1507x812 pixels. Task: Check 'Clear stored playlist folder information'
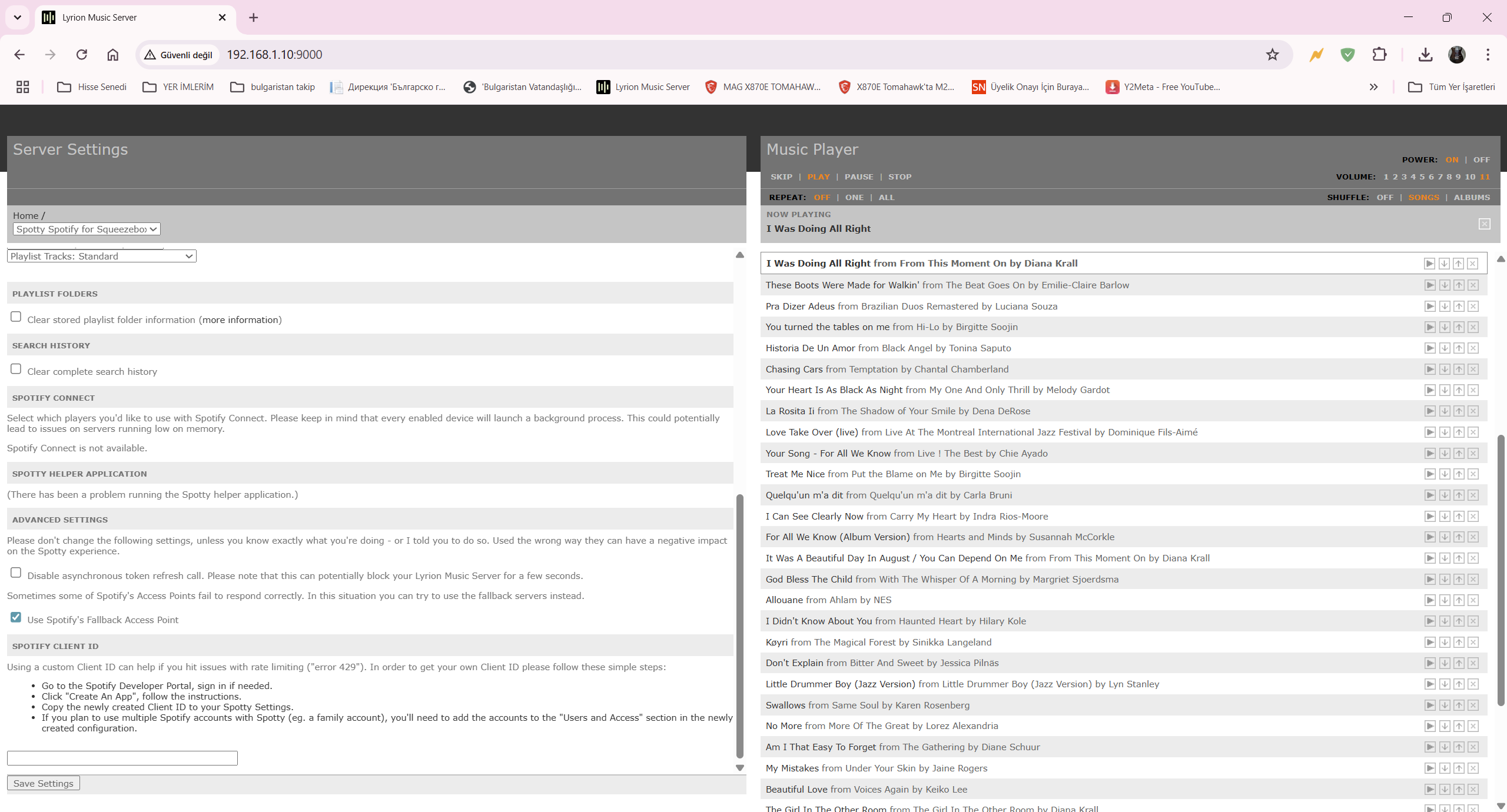point(16,317)
